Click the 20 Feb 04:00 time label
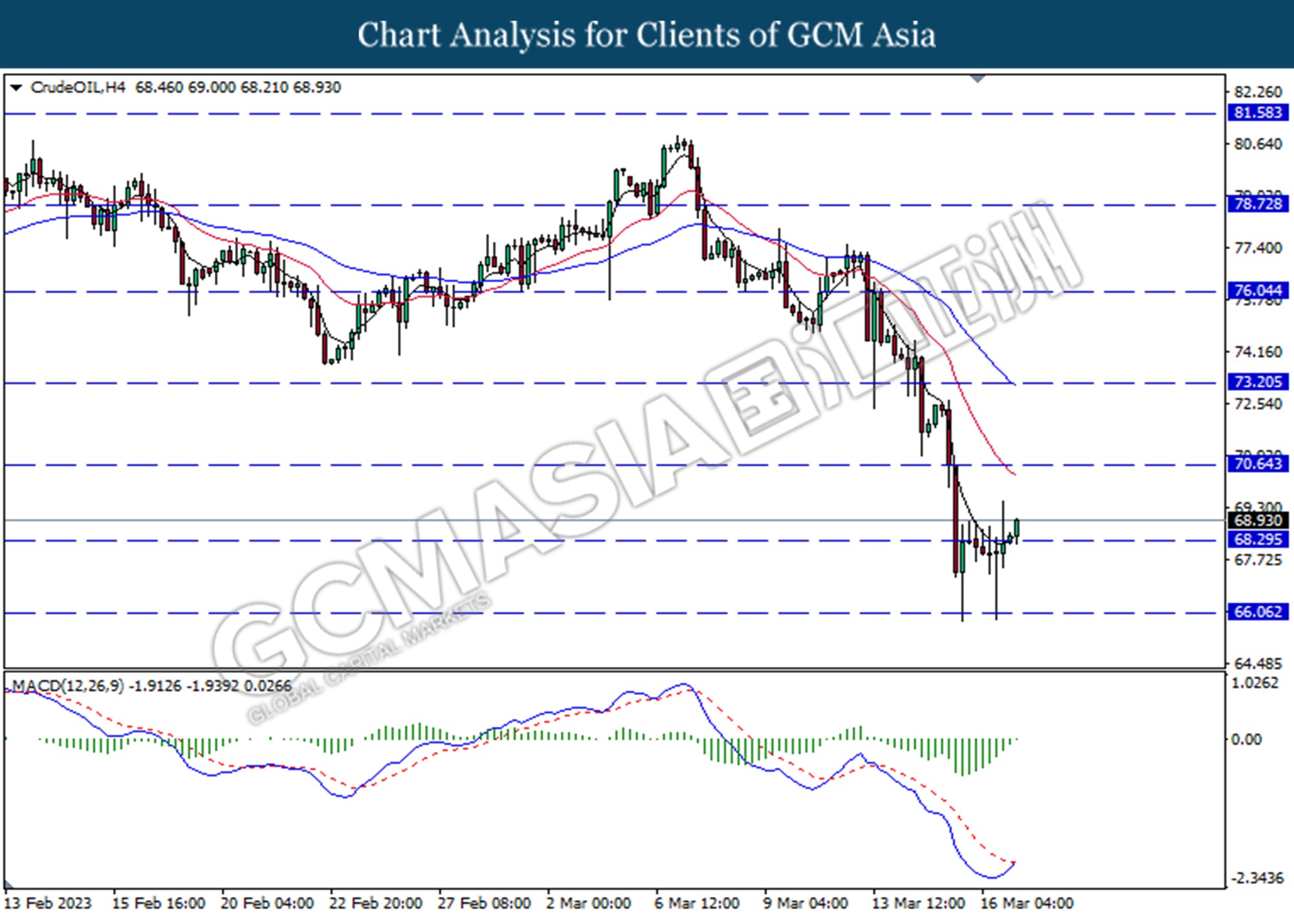This screenshot has width=1294, height=924. point(267,903)
